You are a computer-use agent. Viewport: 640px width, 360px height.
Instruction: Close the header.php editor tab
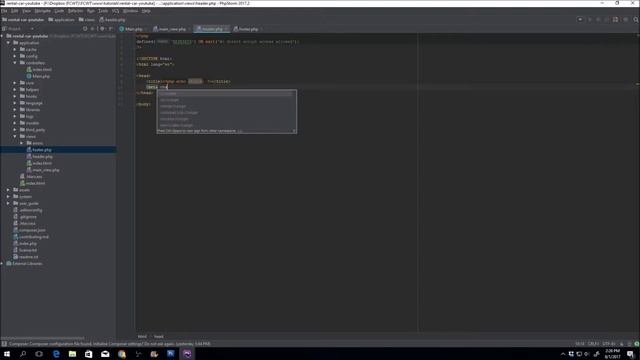pos(226,29)
